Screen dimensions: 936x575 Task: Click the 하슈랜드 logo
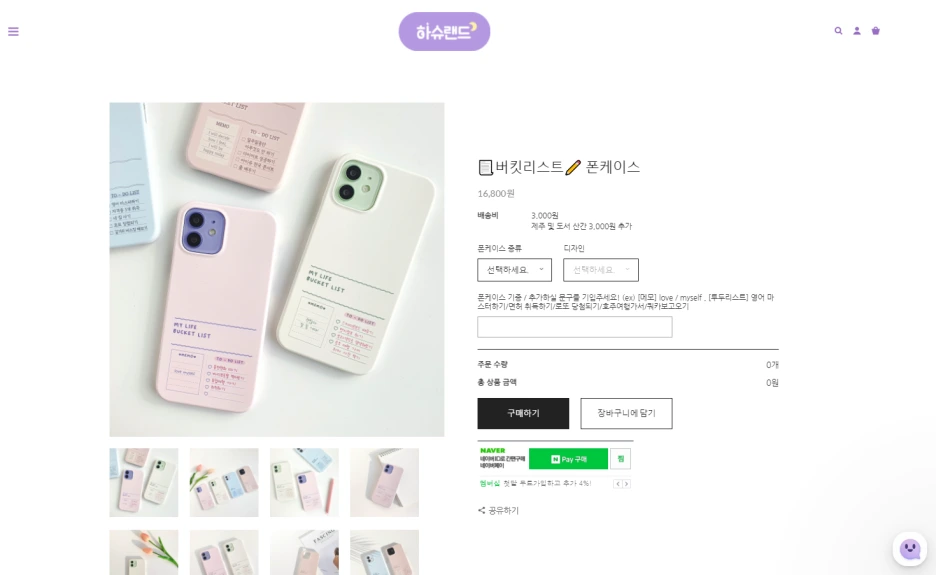(x=444, y=32)
